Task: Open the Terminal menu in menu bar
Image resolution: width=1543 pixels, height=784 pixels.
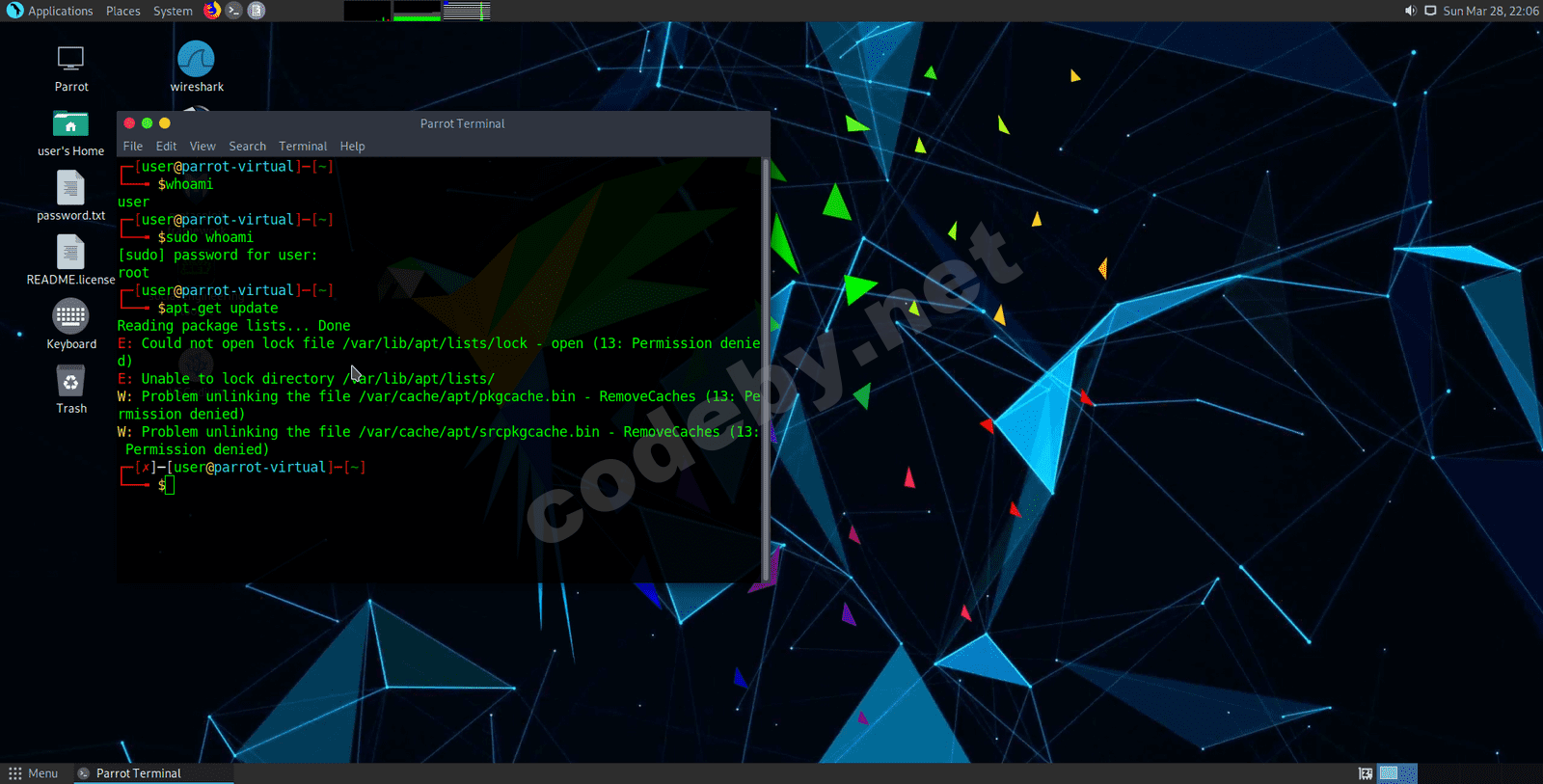Action: [303, 147]
